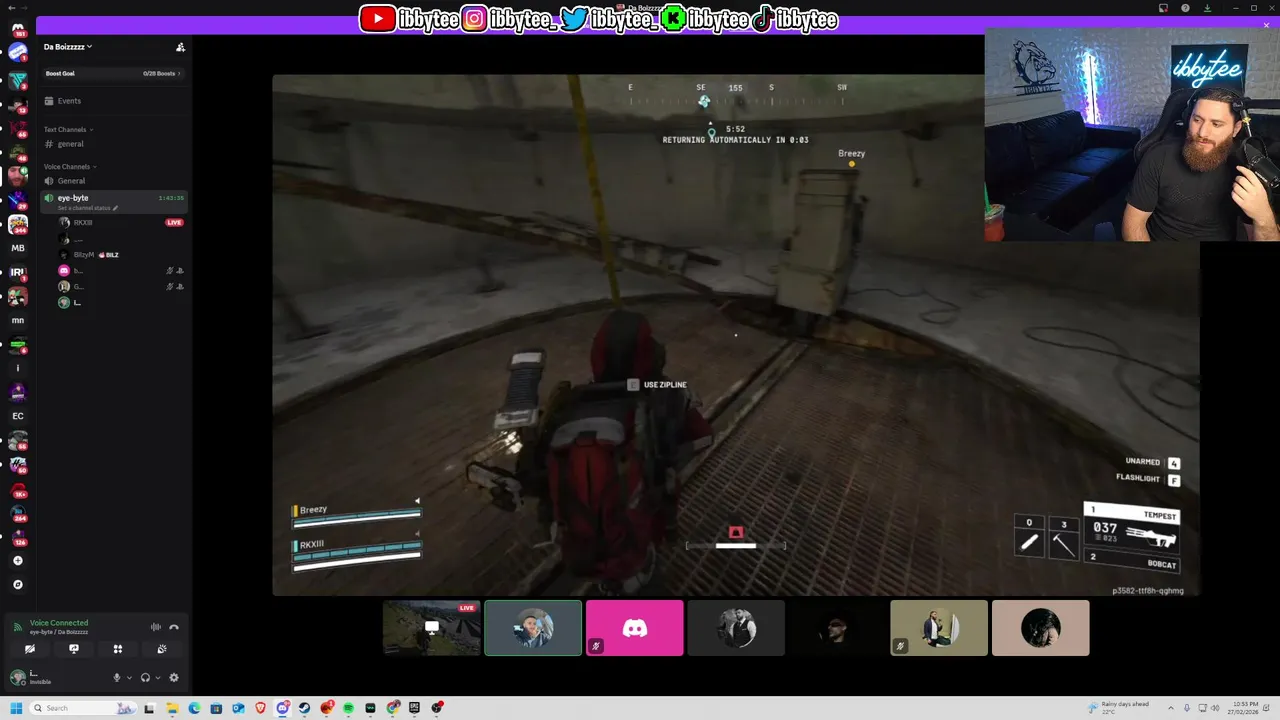Screen dimensions: 1280x720
Task: Open the EC server icon
Action: [18, 416]
